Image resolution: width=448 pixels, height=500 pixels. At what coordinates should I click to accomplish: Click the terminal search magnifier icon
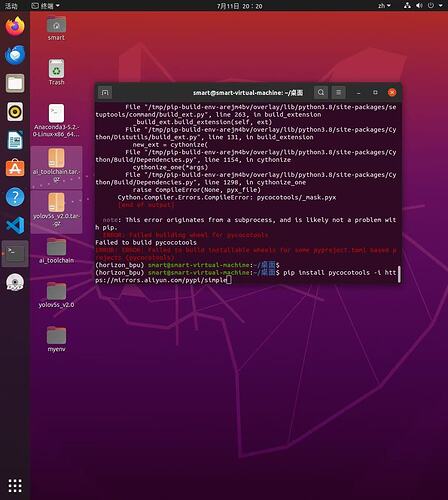[x=321, y=92]
